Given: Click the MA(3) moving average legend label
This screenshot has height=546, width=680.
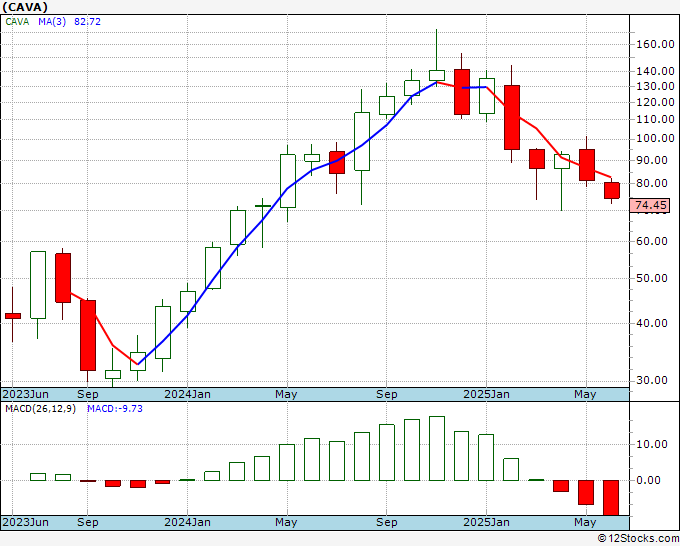Looking at the screenshot, I should click(x=52, y=22).
